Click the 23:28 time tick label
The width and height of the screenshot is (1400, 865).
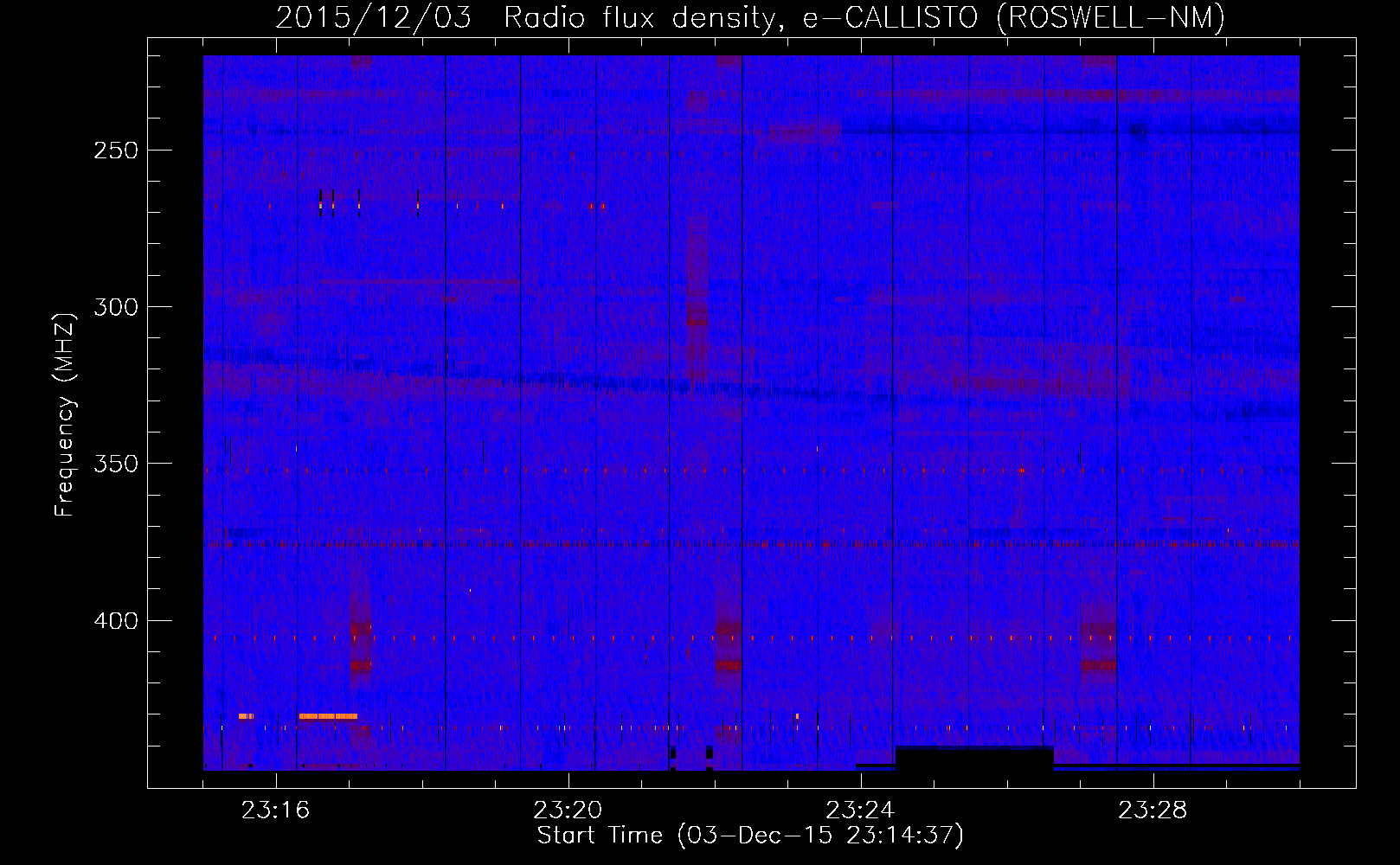pos(1153,811)
